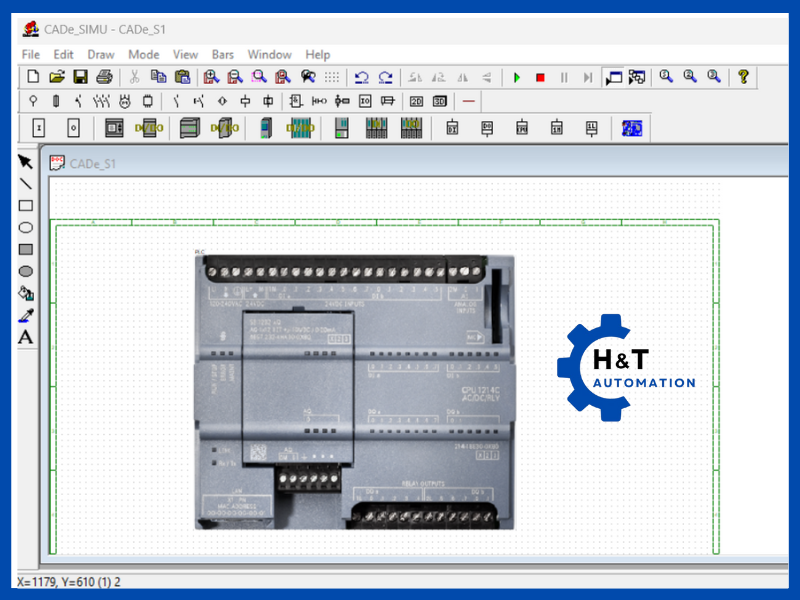This screenshot has height=600, width=800.
Task: Toggle the 3D view button
Action: point(439,101)
